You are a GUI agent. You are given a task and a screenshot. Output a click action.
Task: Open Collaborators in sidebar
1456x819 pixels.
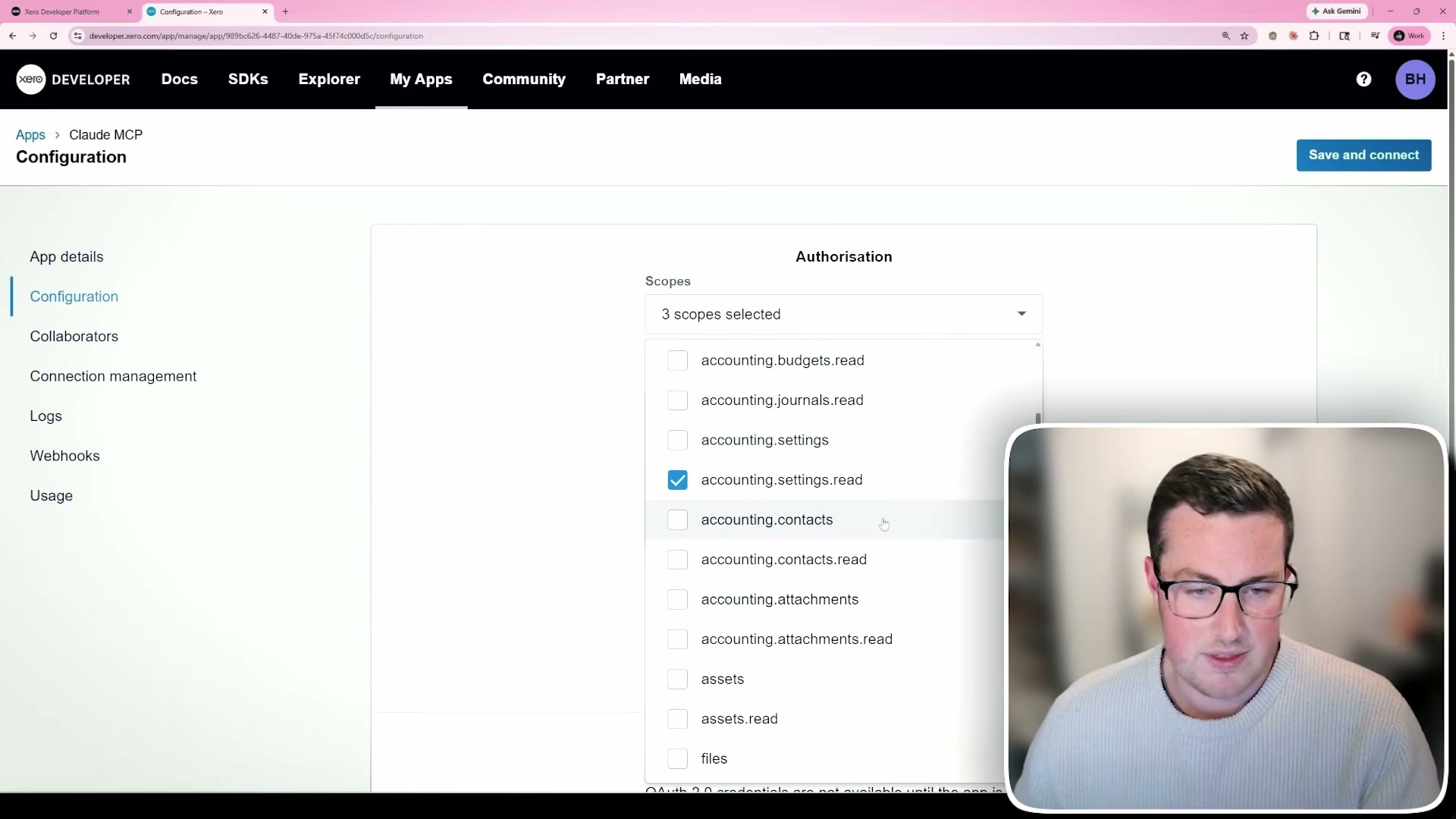pyautogui.click(x=74, y=337)
